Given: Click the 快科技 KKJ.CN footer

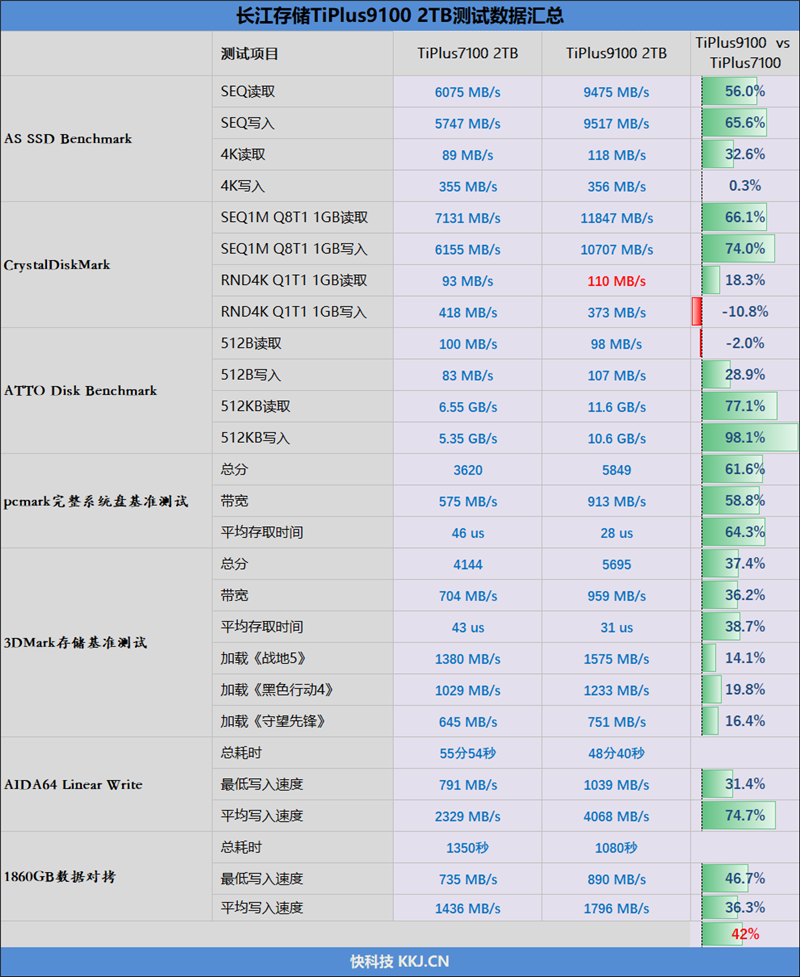Looking at the screenshot, I should click(x=400, y=962).
